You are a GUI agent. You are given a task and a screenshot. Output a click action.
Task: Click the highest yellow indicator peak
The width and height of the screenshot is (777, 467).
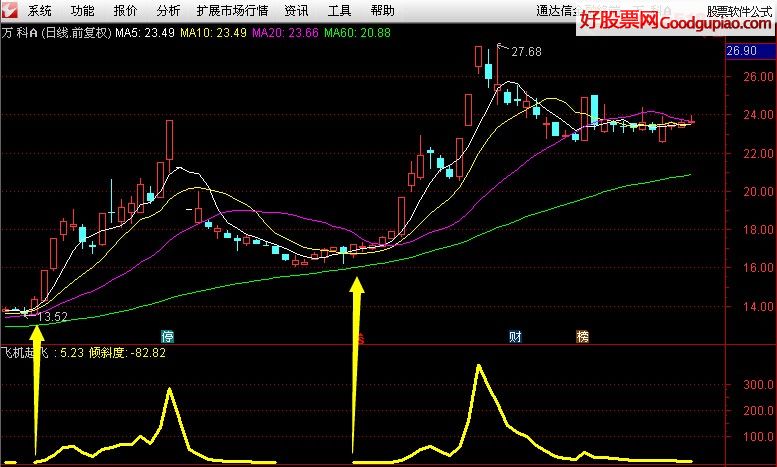coord(479,365)
